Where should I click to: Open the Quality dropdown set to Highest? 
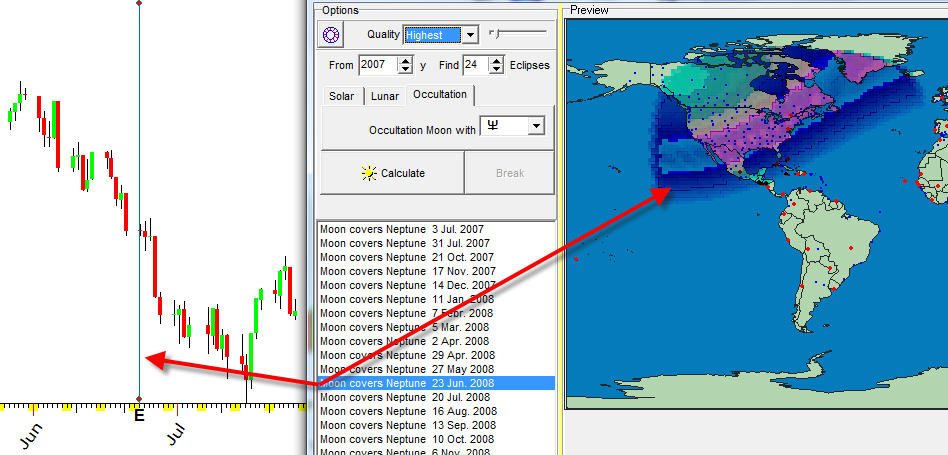click(x=470, y=35)
